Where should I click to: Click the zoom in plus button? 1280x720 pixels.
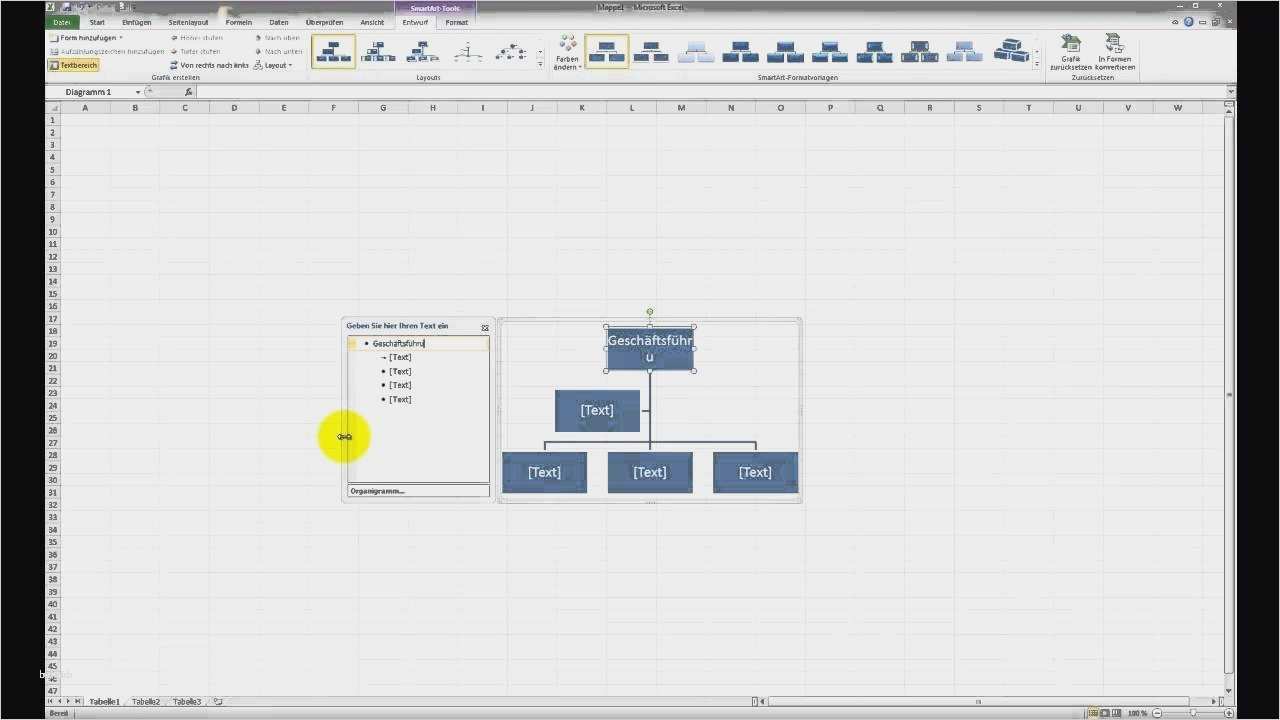pos(1231,713)
